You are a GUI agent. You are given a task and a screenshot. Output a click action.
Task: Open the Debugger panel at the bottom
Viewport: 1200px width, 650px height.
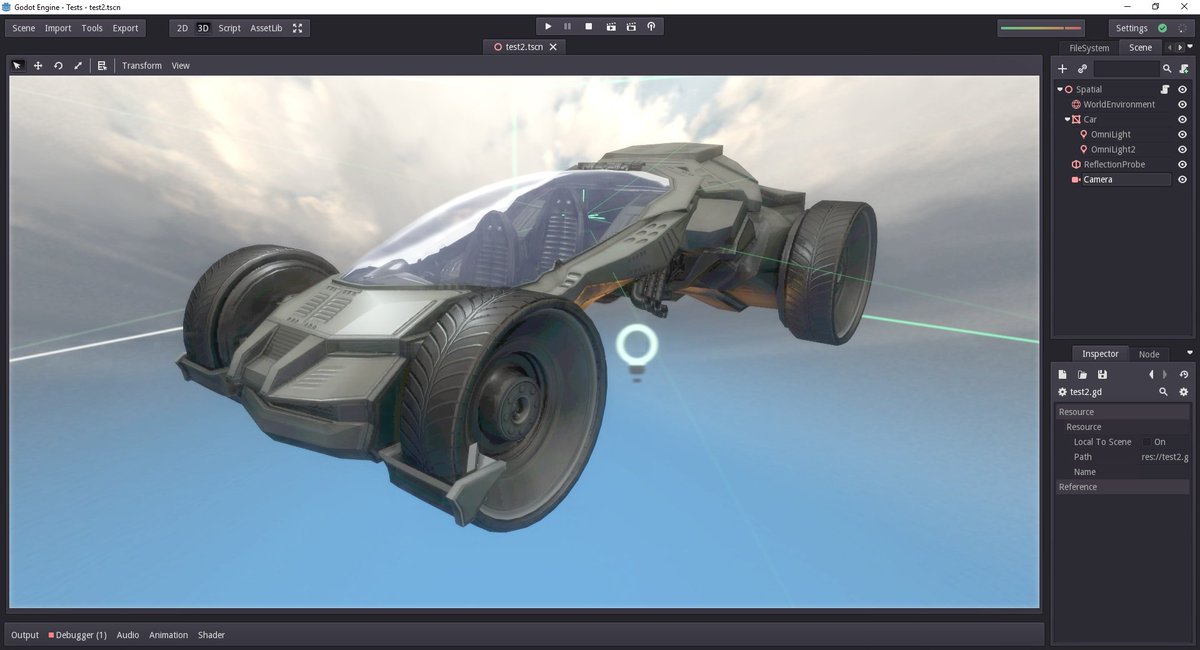(x=80, y=634)
